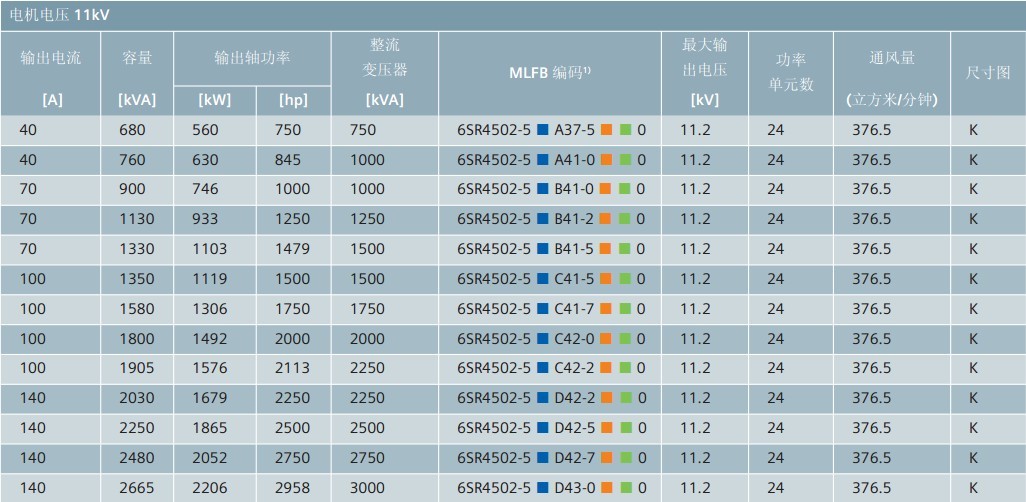Click the [hp] unit sub-header
The height and width of the screenshot is (502, 1026).
click(x=294, y=100)
